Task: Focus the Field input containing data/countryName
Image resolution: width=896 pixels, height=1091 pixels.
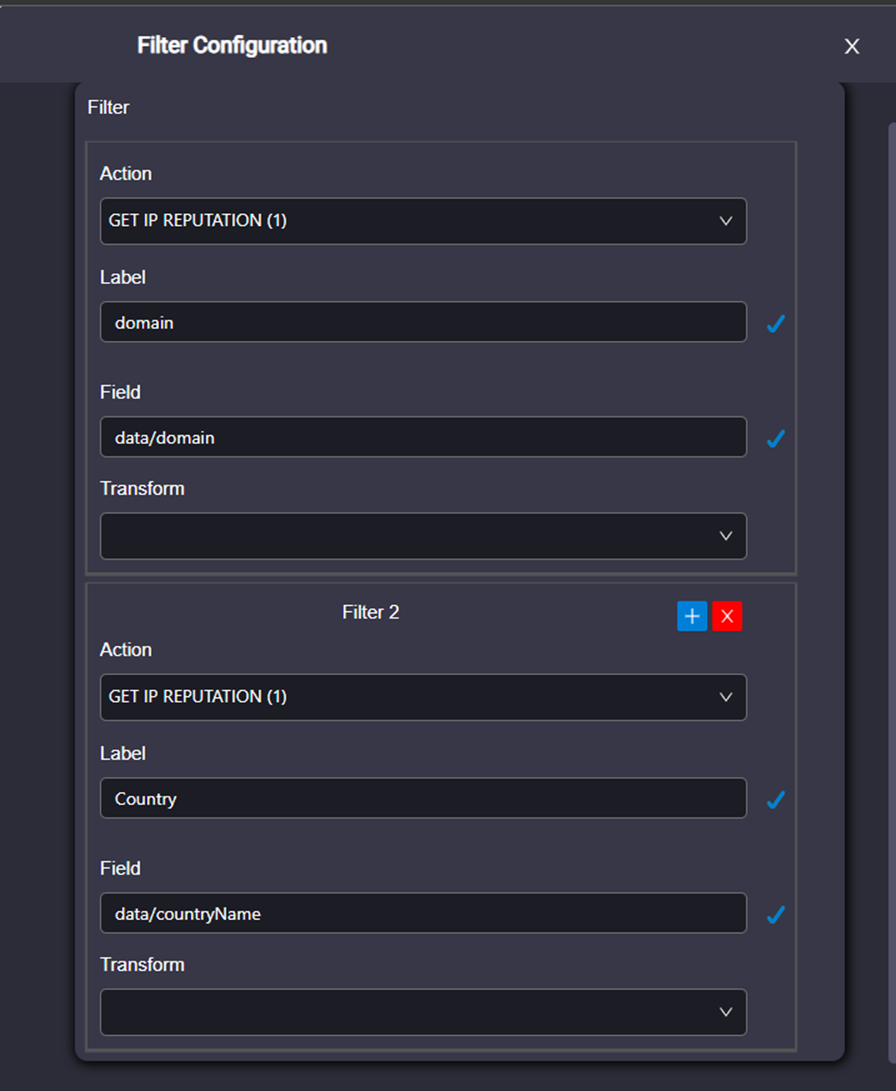Action: coord(423,913)
